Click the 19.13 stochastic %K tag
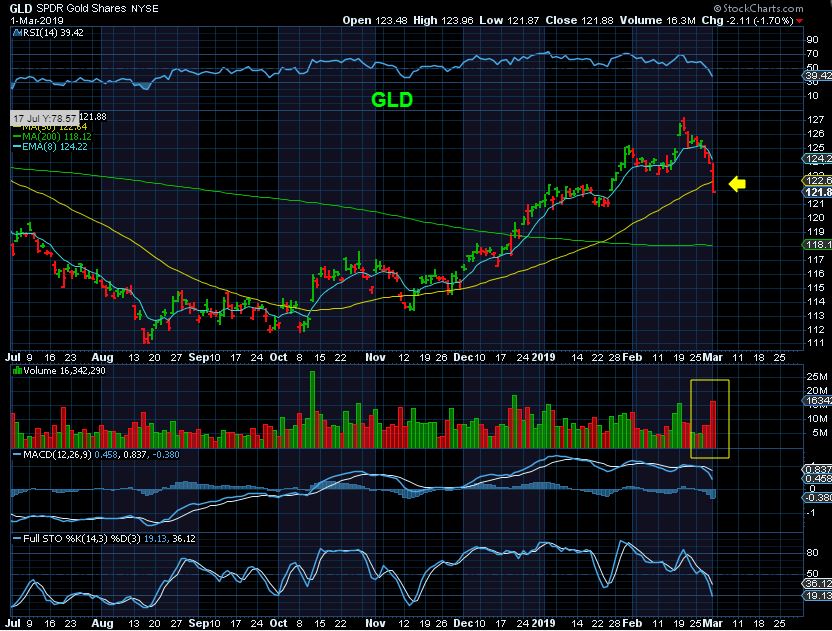This screenshot has height=631, width=832. tap(817, 596)
